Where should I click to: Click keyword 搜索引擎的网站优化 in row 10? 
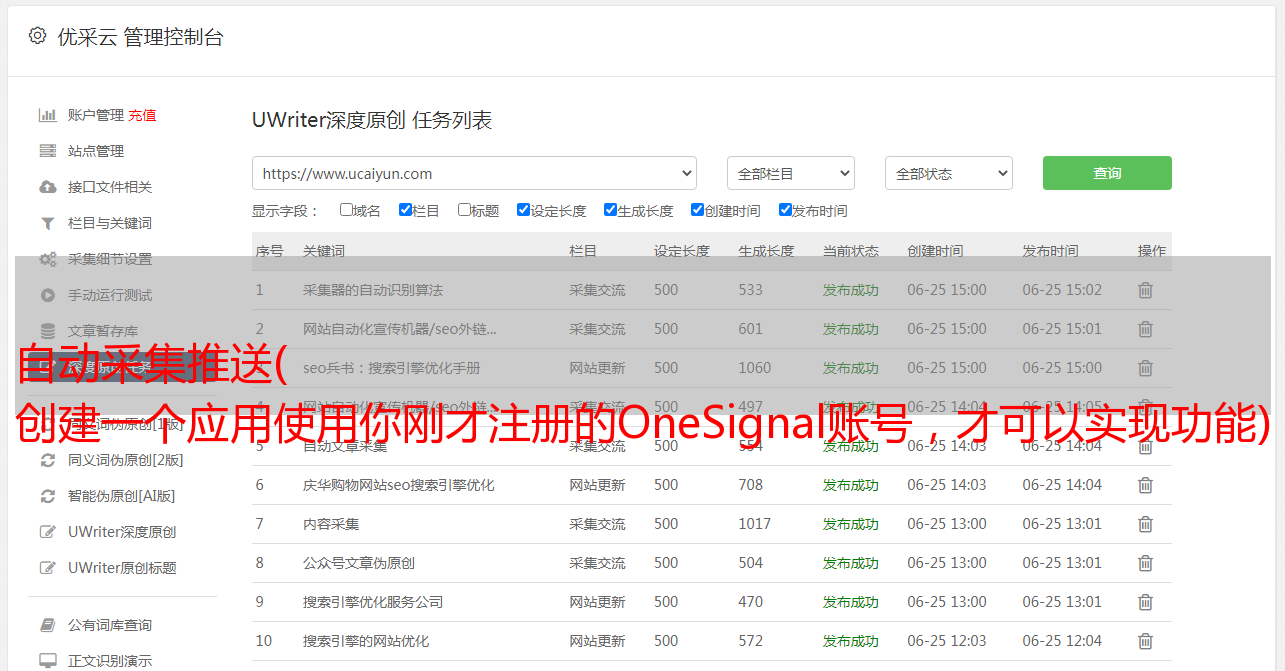(x=366, y=641)
